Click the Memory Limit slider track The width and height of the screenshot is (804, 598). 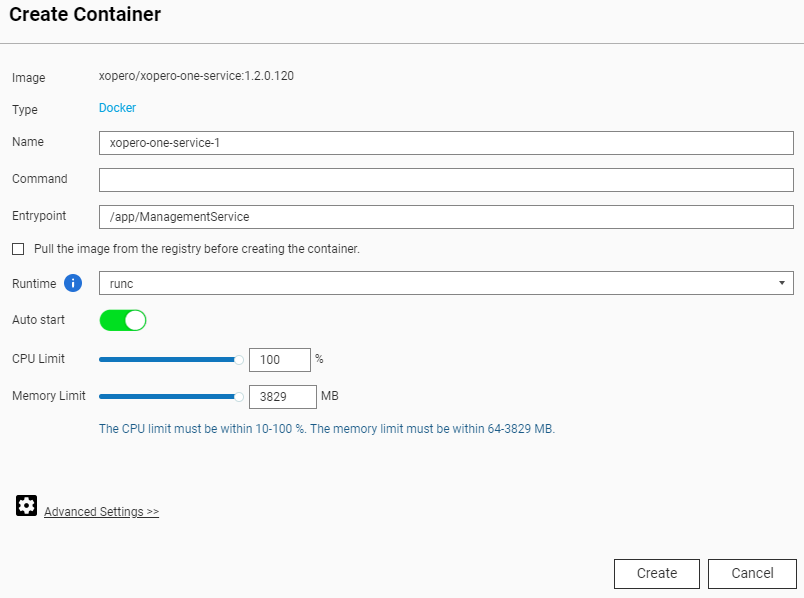pyautogui.click(x=170, y=396)
